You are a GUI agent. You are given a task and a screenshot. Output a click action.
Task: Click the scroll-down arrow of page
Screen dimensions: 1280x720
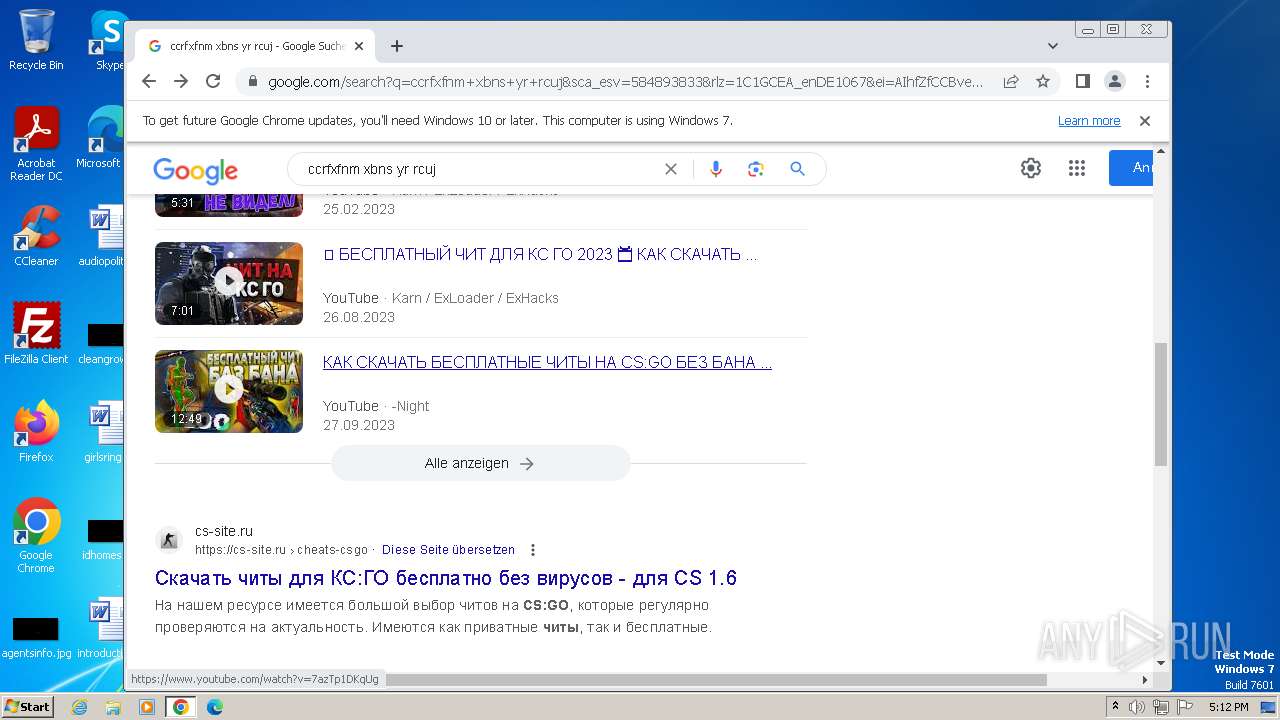click(x=1161, y=662)
